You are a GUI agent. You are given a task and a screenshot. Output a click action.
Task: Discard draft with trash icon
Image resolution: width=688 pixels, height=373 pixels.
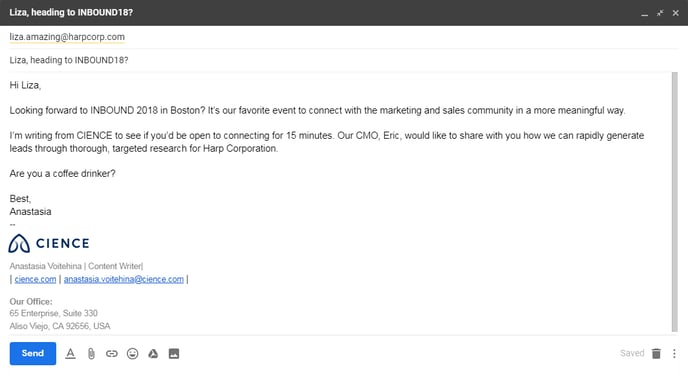pos(656,353)
